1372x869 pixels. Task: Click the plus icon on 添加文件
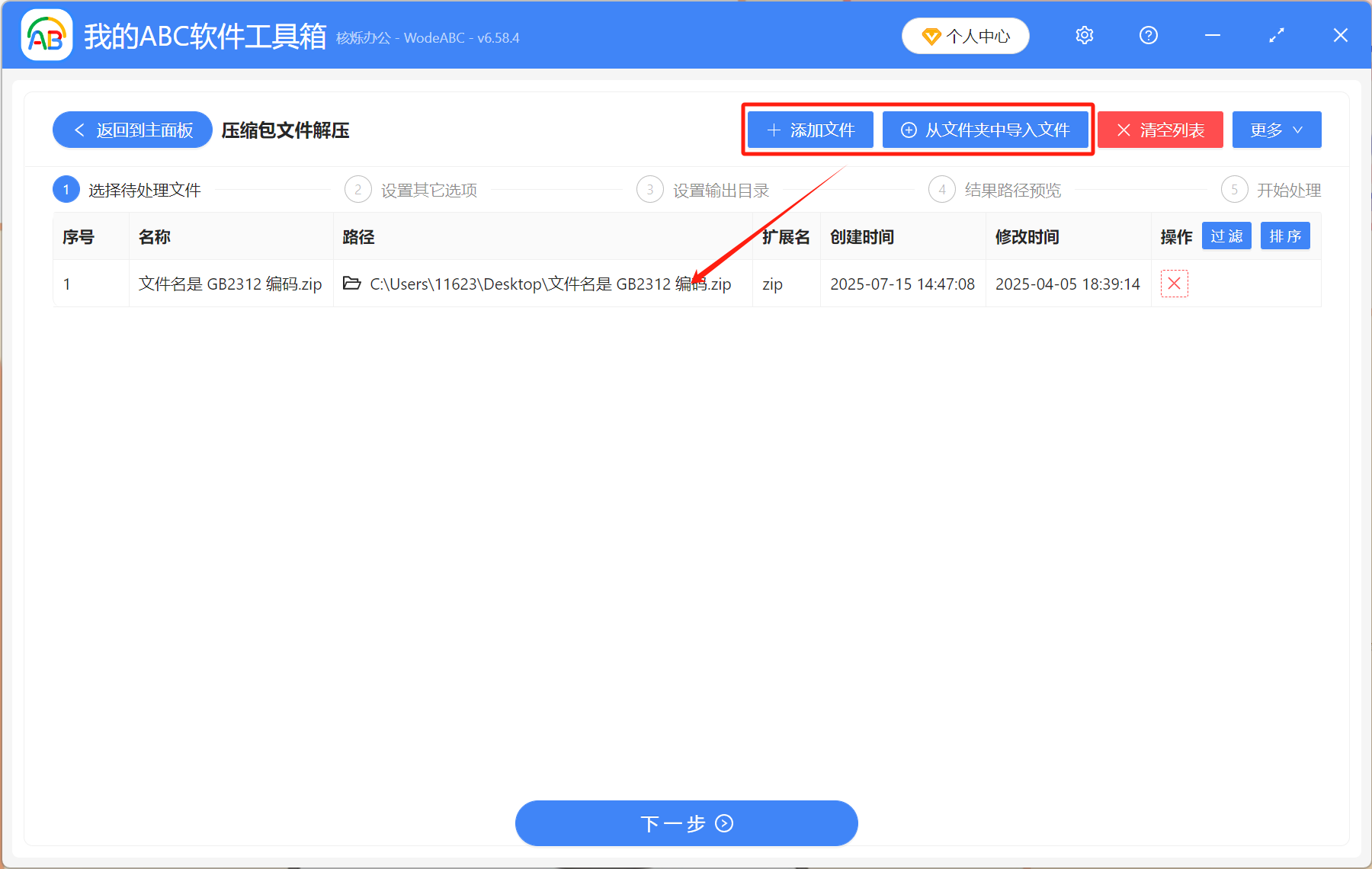point(772,130)
